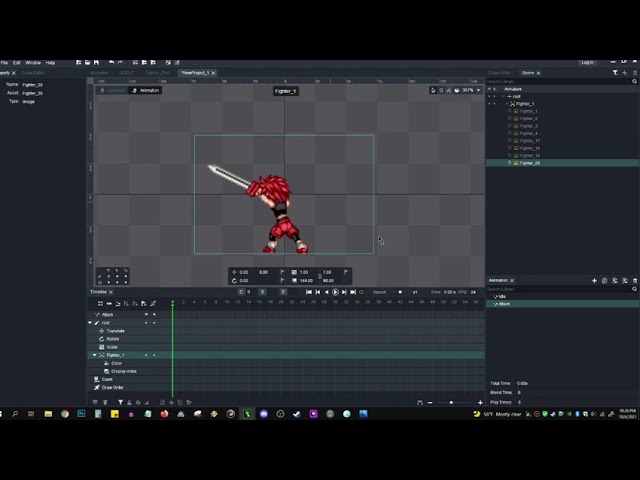The height and width of the screenshot is (480, 640).
Task: Switch to Armature mode button
Action: click(x=113, y=90)
